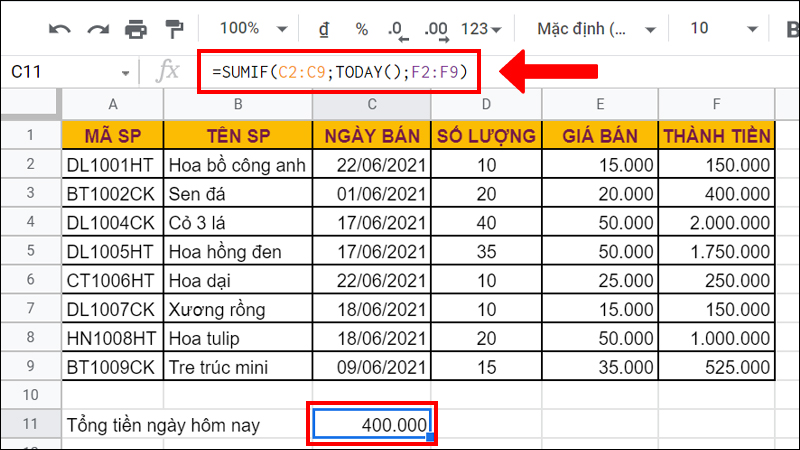Select row 11 header
800x450 pixels.
(x=30, y=425)
